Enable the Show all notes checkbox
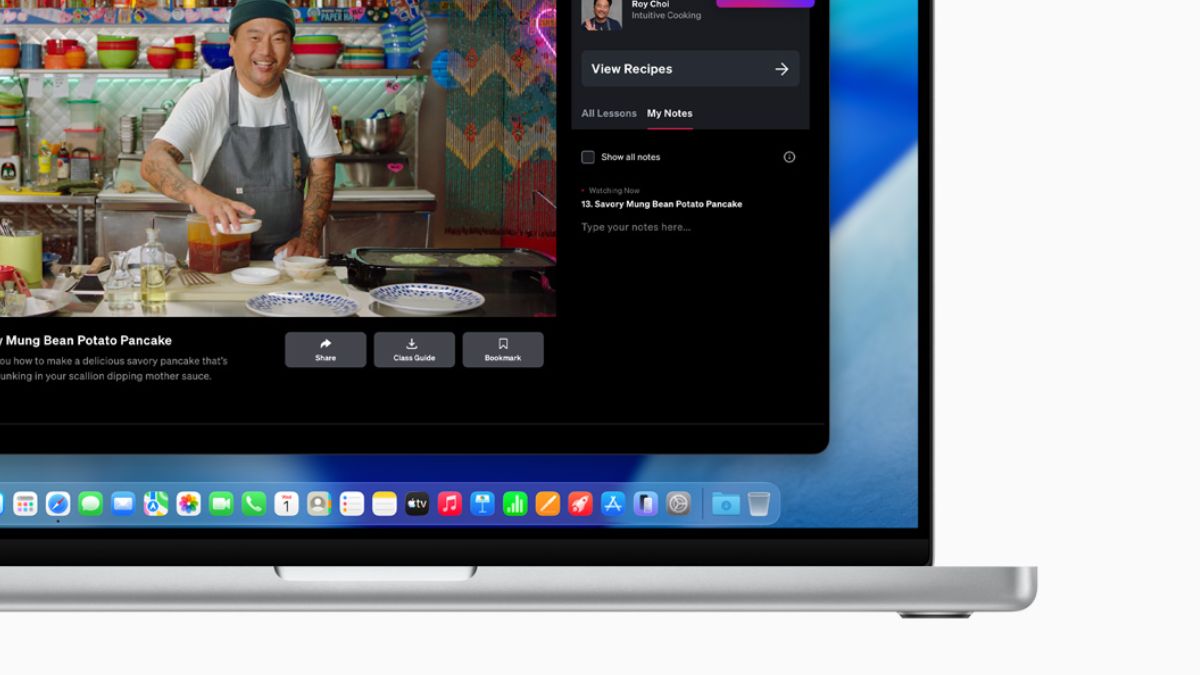Image resolution: width=1200 pixels, height=675 pixels. pyautogui.click(x=588, y=157)
